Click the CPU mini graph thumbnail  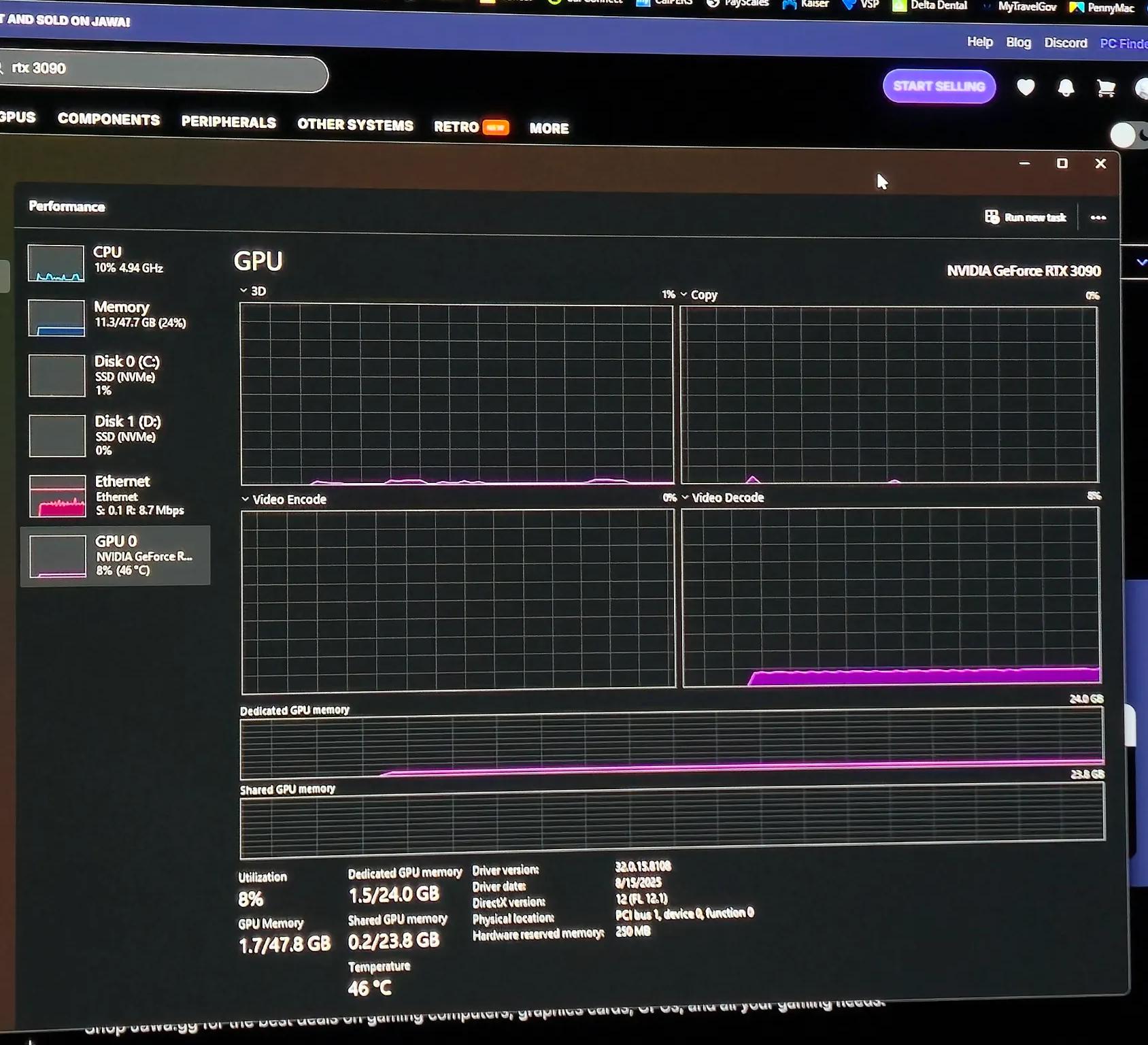(x=56, y=263)
